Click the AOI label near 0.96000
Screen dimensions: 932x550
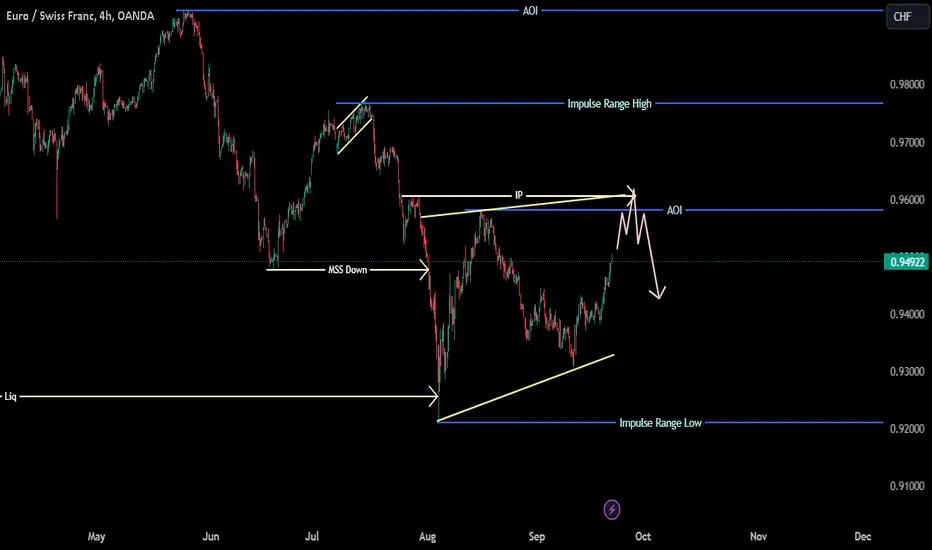(674, 210)
